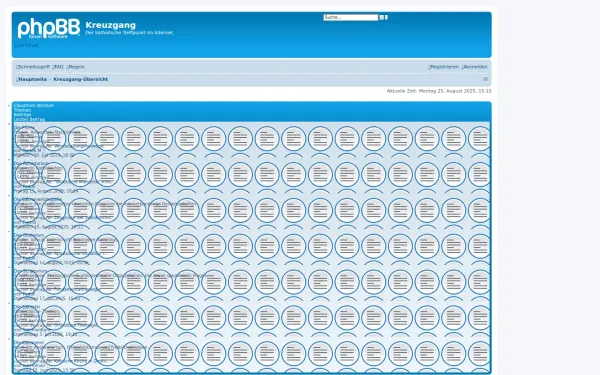Image resolution: width=600 pixels, height=375 pixels.
Task: Click the Kreuzgang site title
Action: click(x=111, y=25)
